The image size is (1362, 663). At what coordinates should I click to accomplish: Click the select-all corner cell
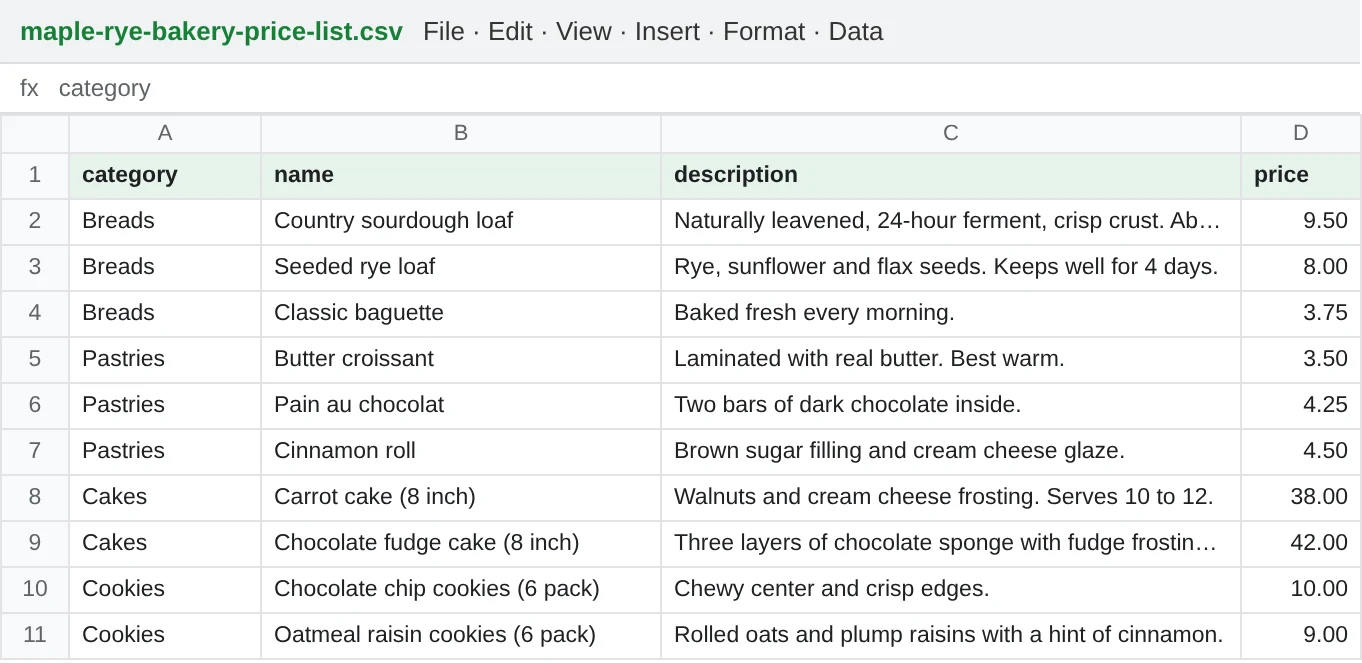click(35, 133)
